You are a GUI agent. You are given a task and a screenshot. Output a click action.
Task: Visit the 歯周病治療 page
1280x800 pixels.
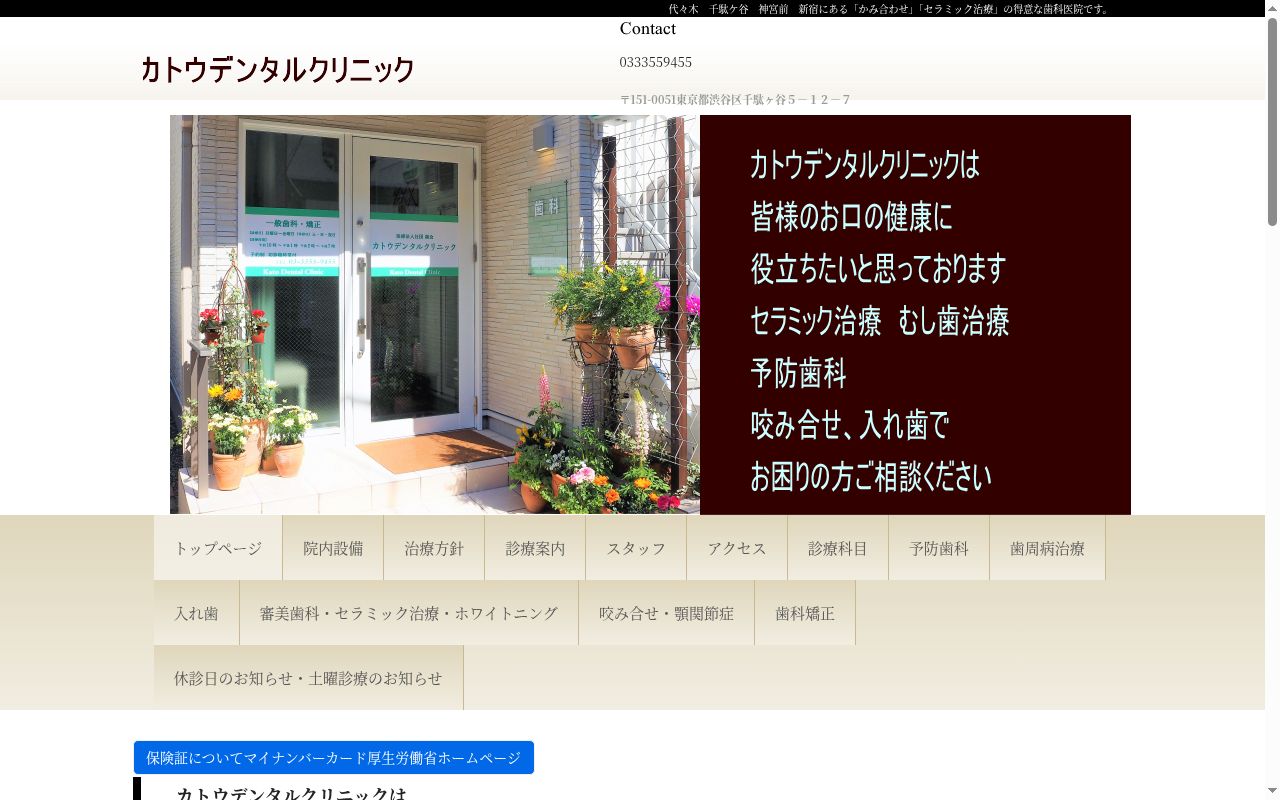[1047, 548]
